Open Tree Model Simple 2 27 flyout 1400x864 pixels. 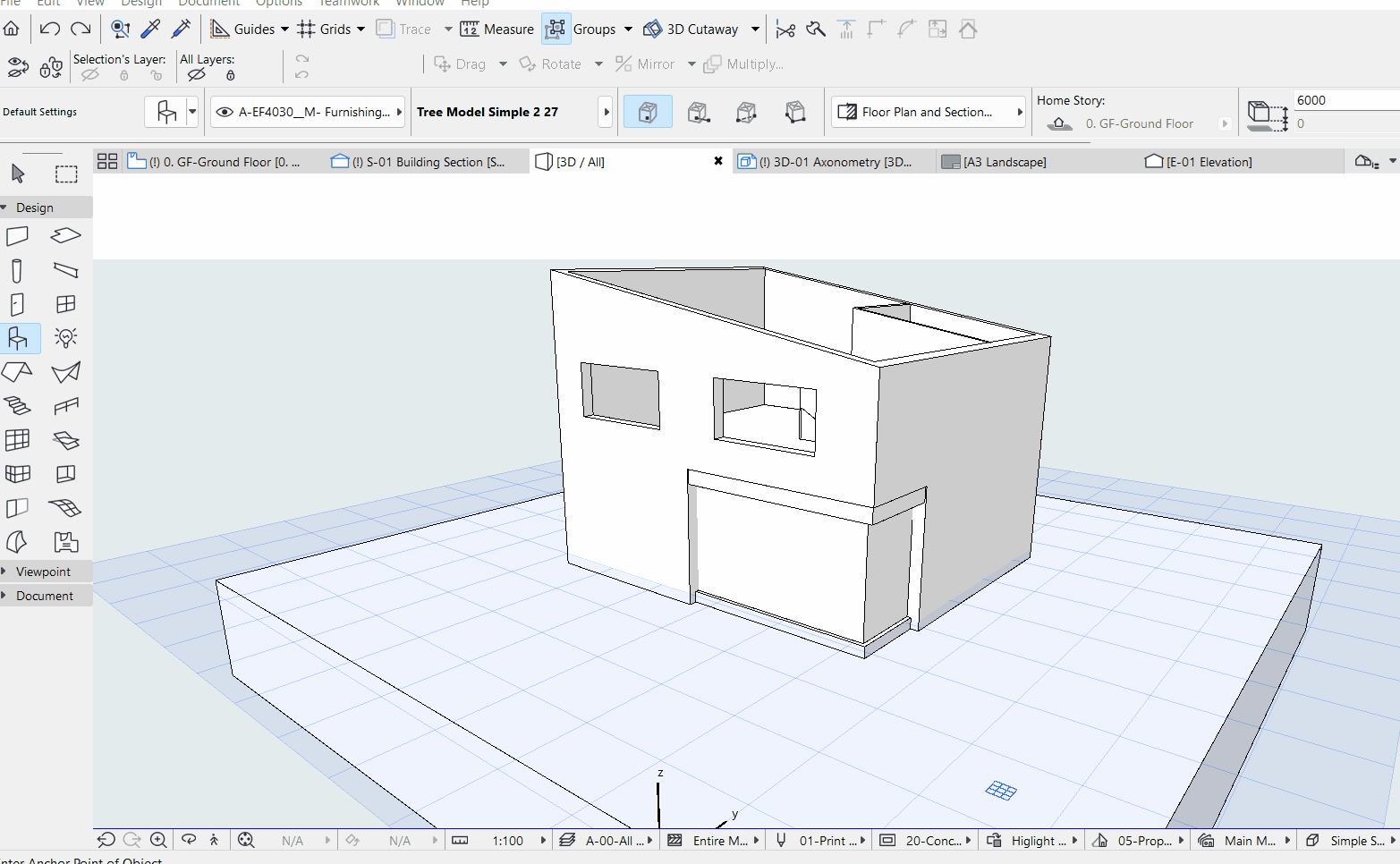click(607, 112)
